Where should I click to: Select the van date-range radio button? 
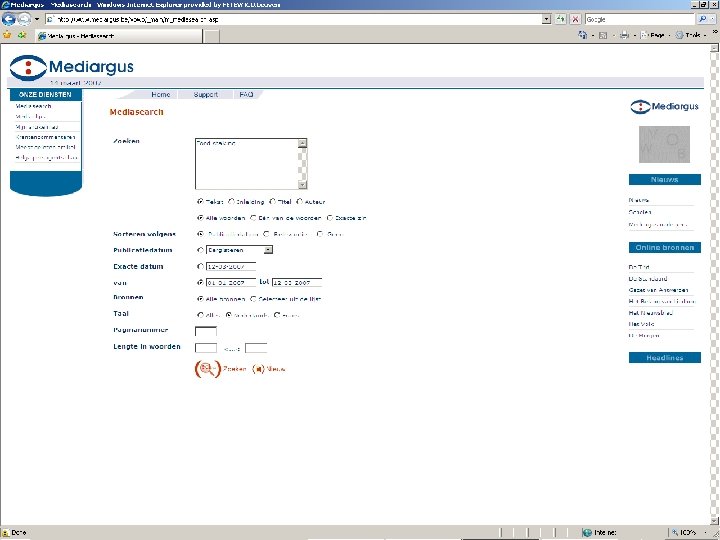200,282
